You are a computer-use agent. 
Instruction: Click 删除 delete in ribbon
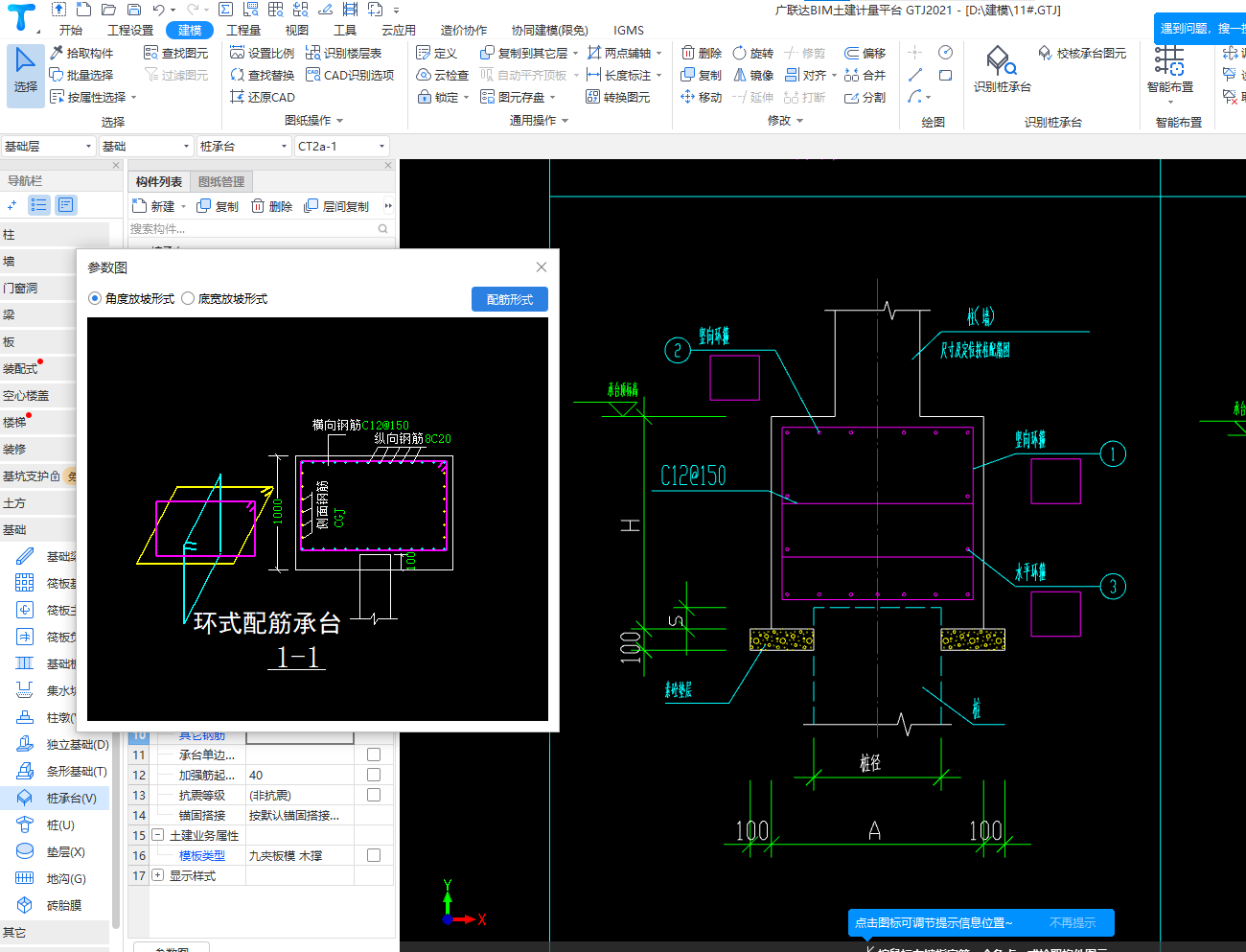point(702,53)
